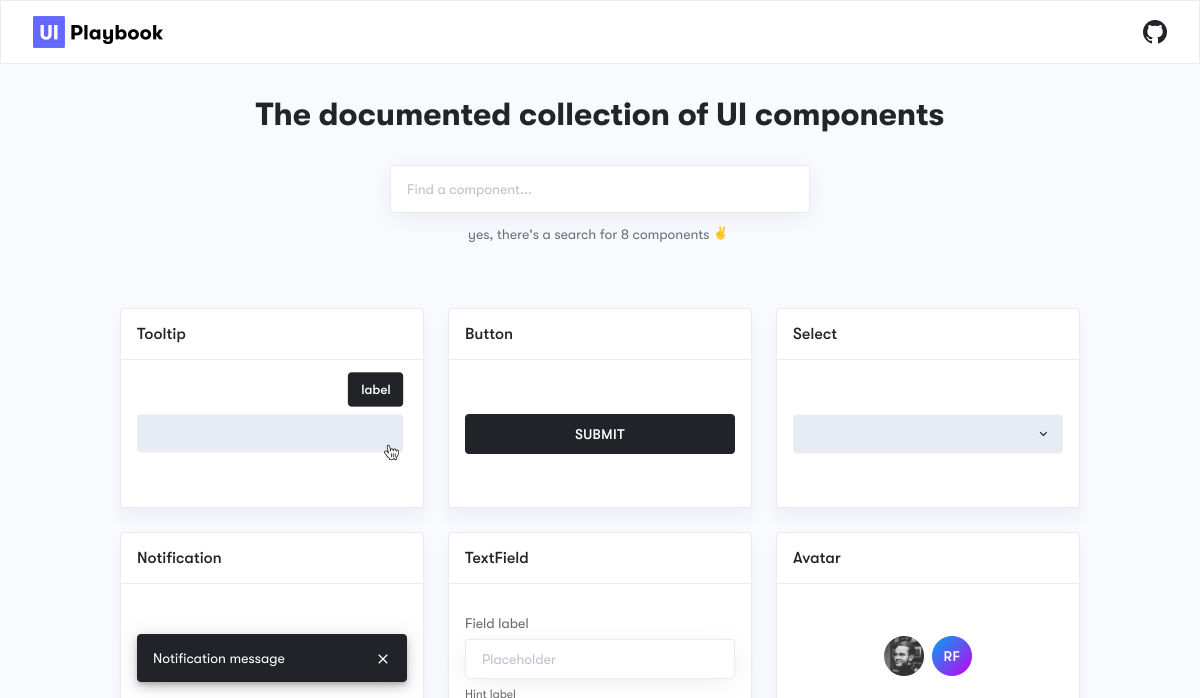Expand the Select dropdown chevron
Image resolution: width=1200 pixels, height=698 pixels.
1043,434
